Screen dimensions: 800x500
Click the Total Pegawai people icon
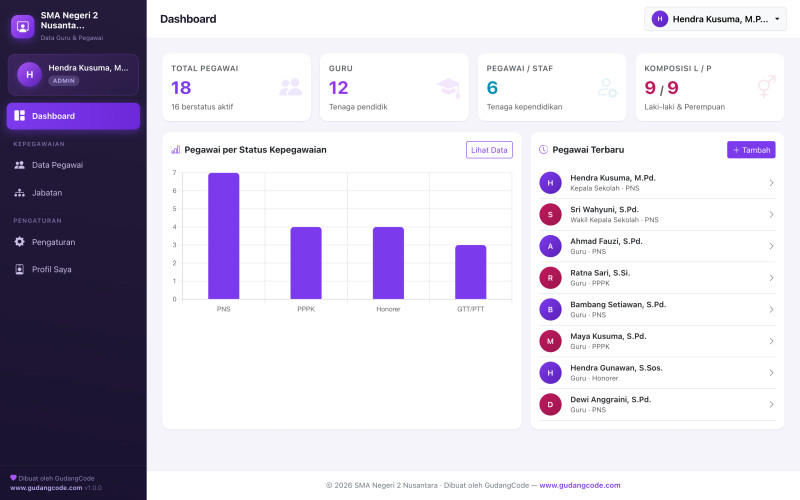pyautogui.click(x=290, y=87)
